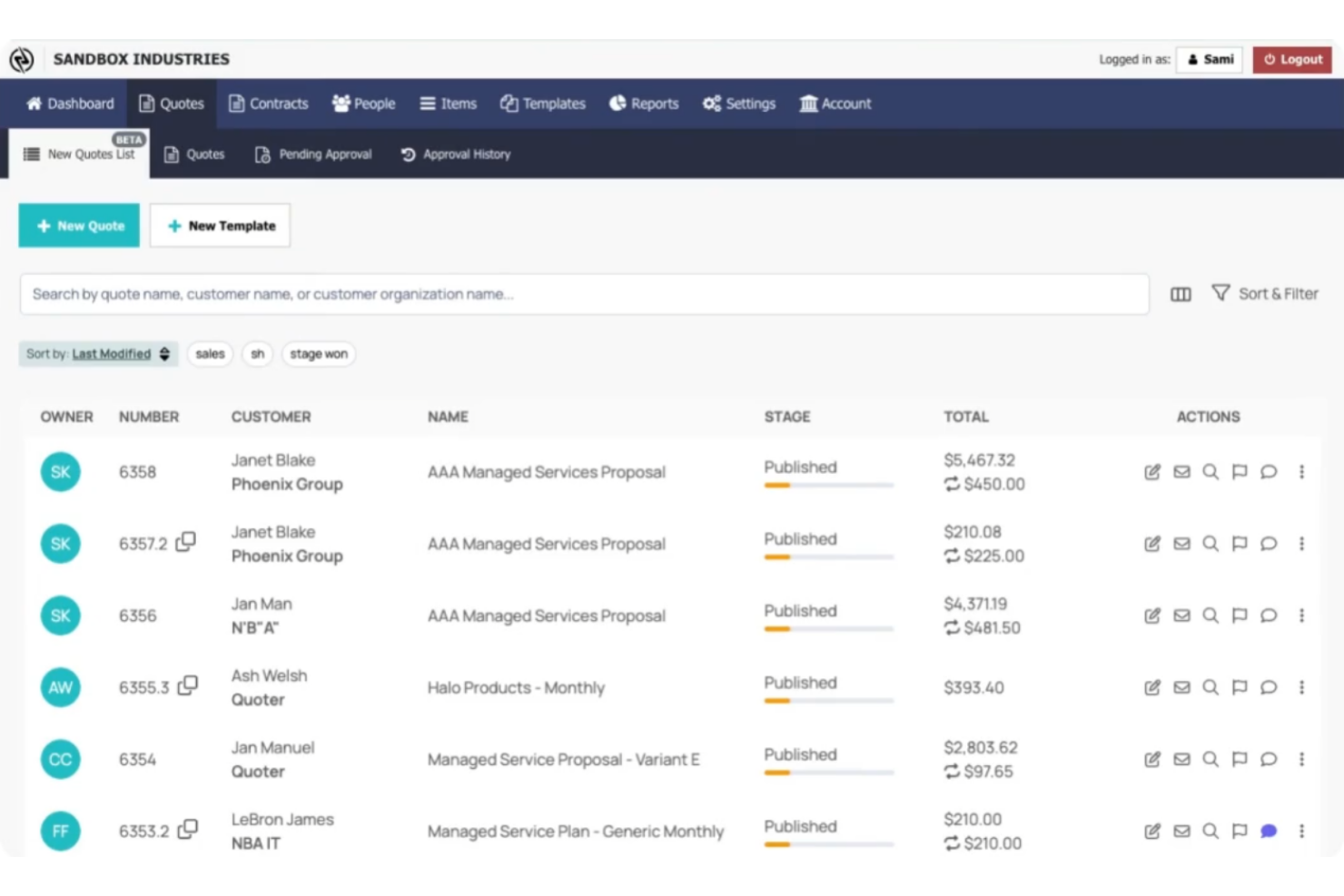The width and height of the screenshot is (1344, 896).
Task: Click inside the quote search field
Action: coord(586,293)
